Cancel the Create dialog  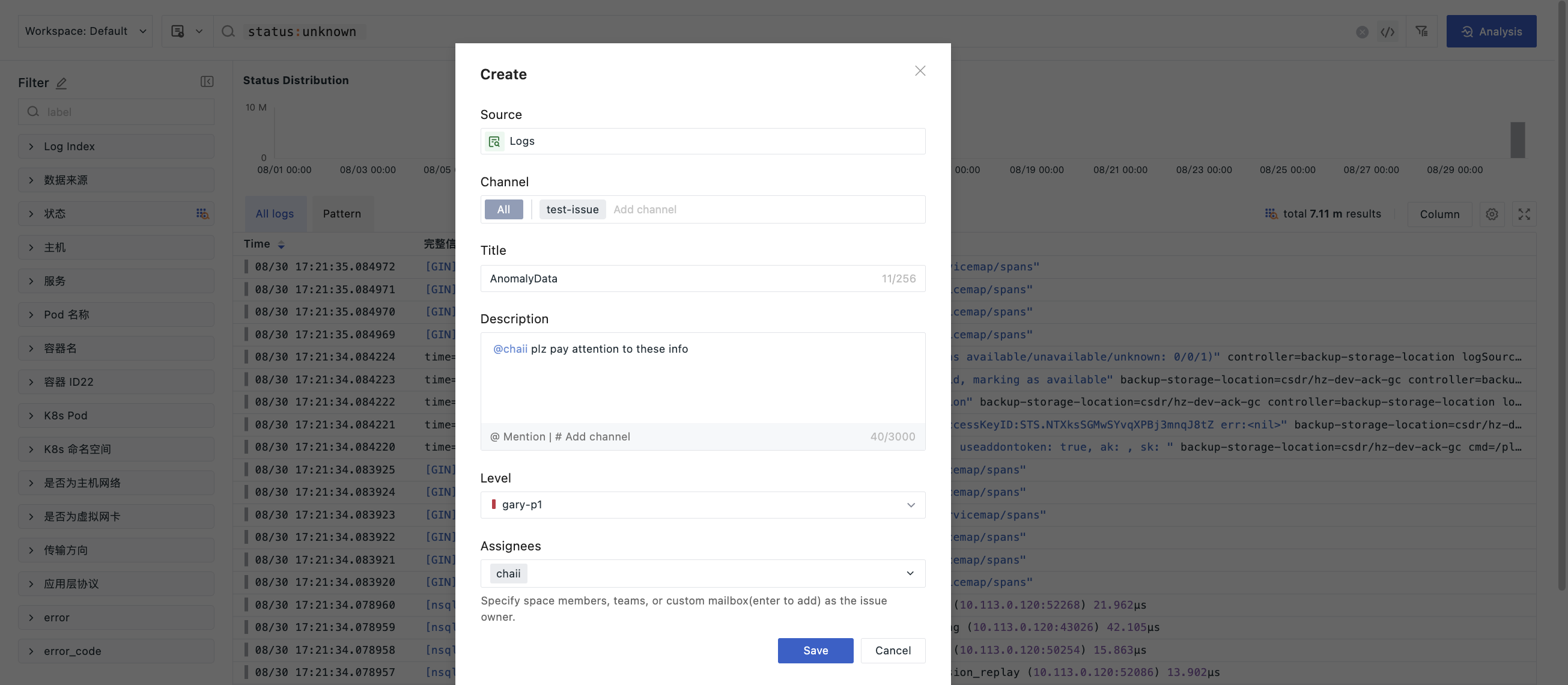tap(892, 650)
